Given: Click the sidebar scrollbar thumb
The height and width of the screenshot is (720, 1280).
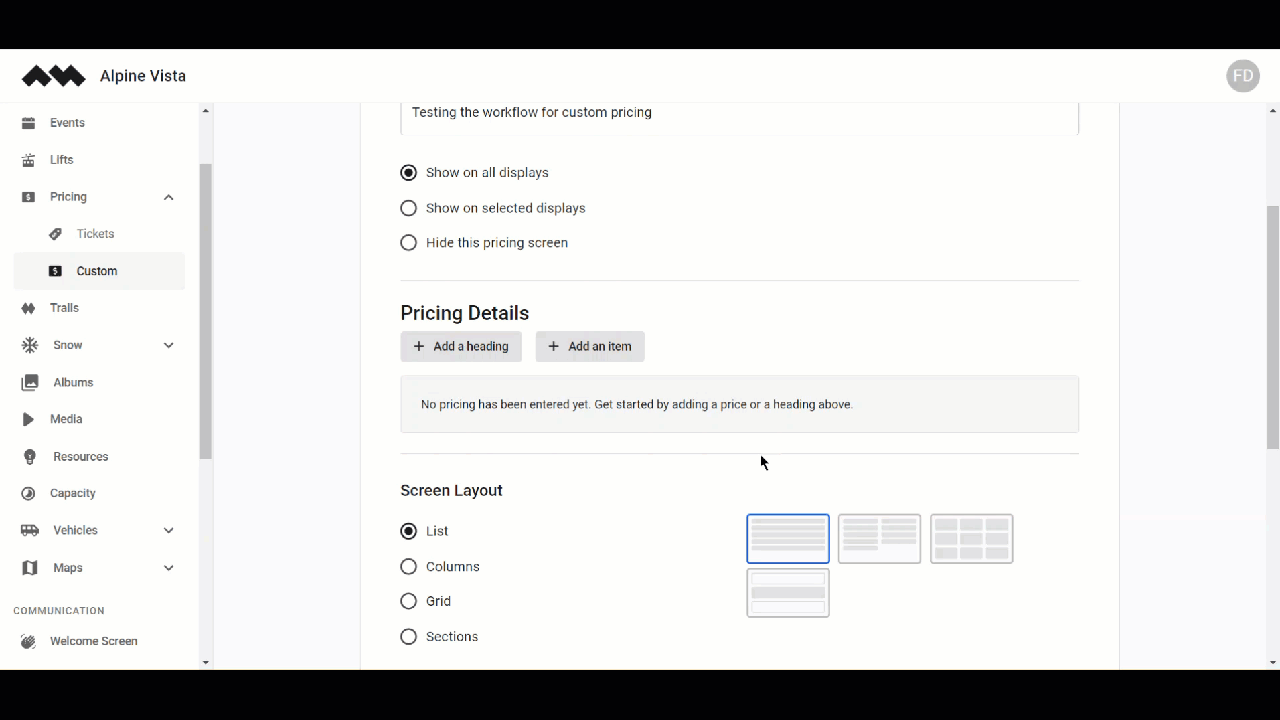Looking at the screenshot, I should 206,312.
